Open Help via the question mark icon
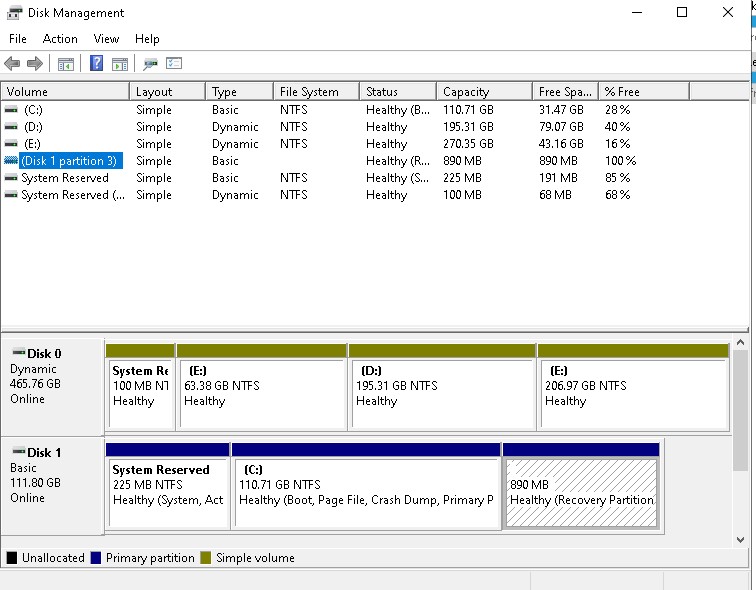 coord(96,63)
